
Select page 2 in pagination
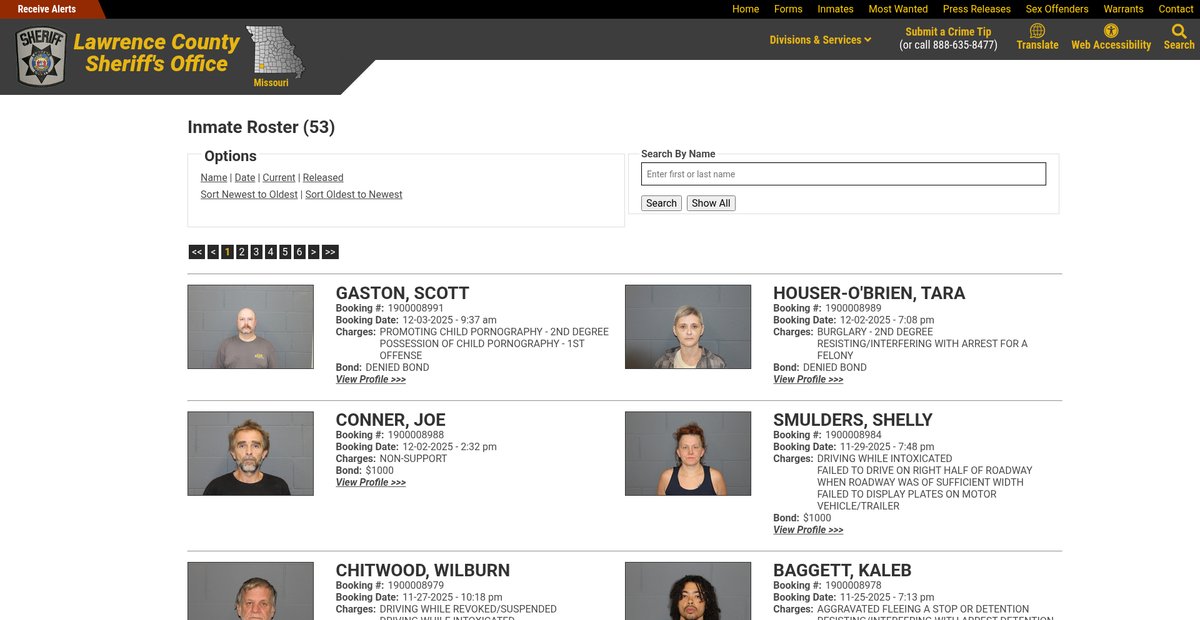[x=242, y=252]
